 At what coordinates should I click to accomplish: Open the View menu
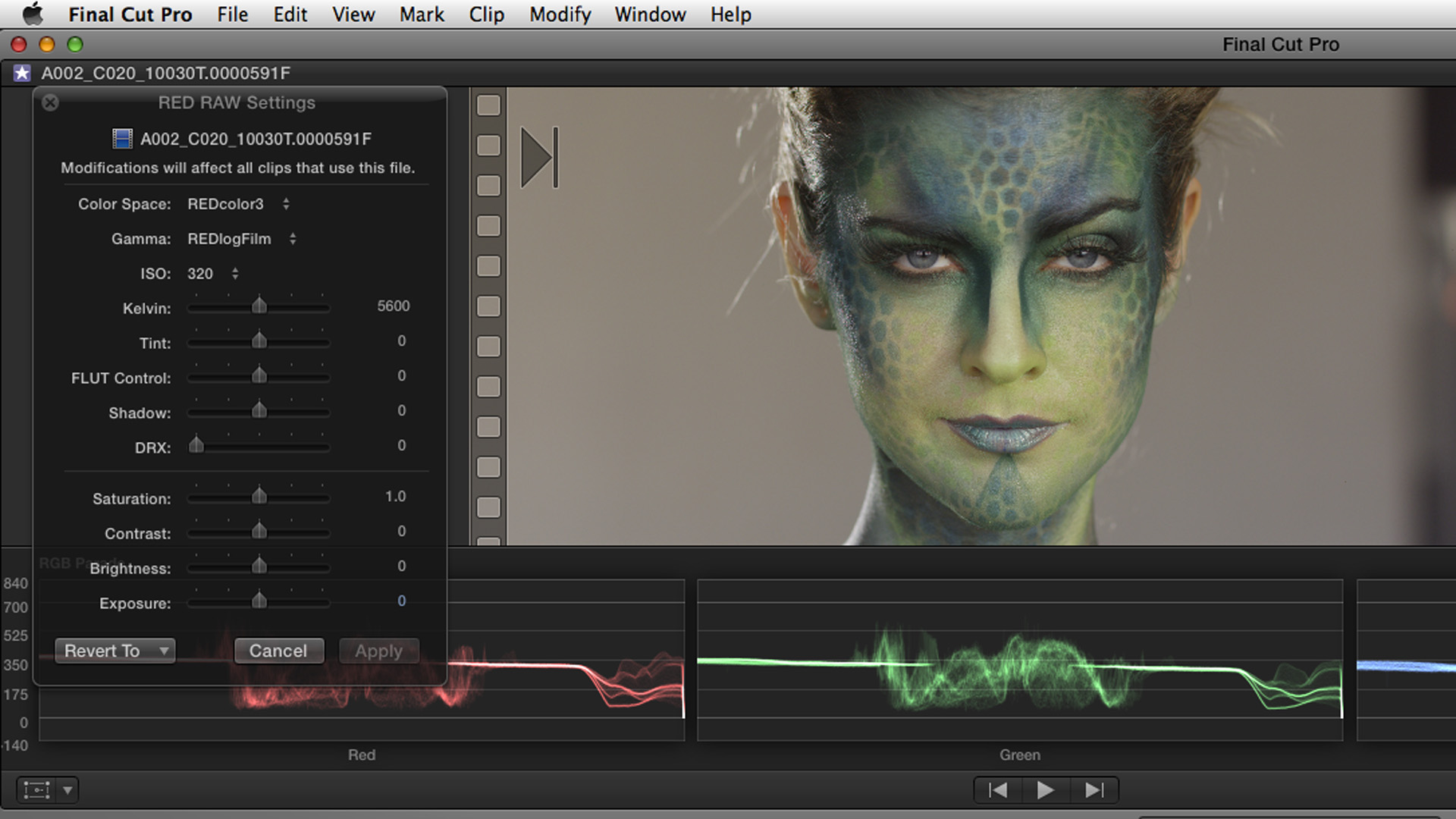coord(353,14)
